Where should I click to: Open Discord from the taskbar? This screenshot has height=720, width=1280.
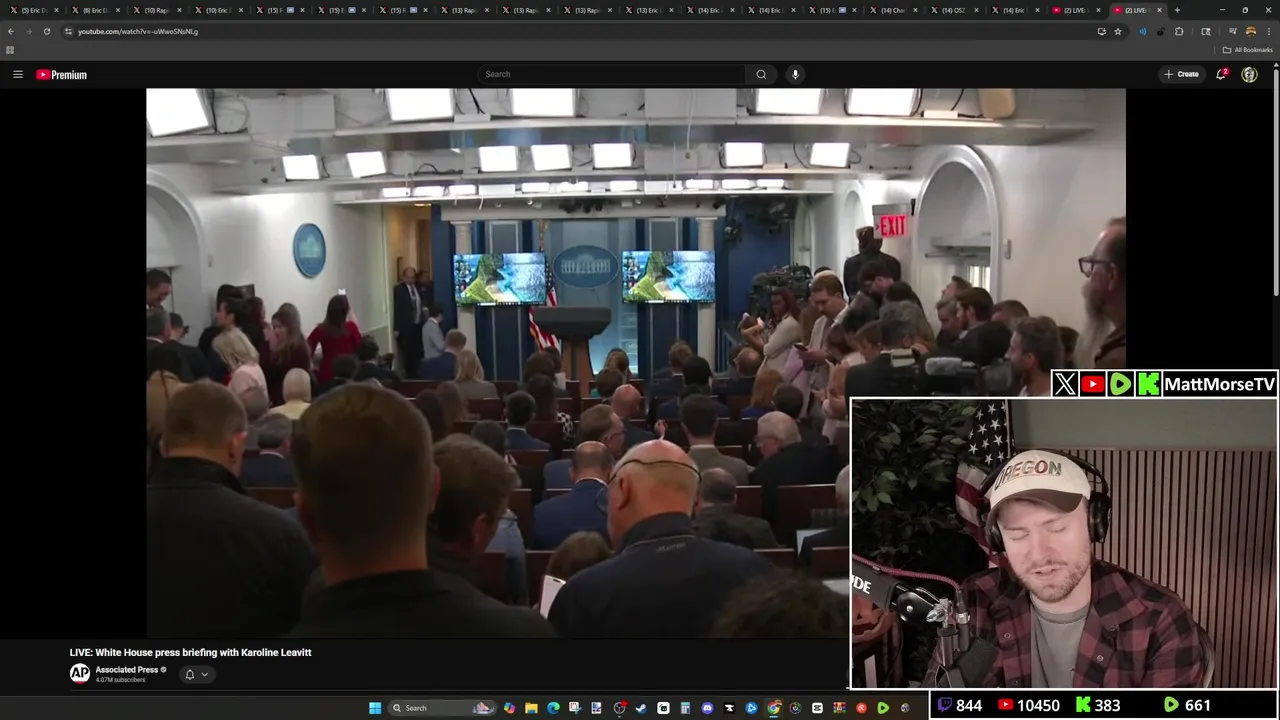707,708
